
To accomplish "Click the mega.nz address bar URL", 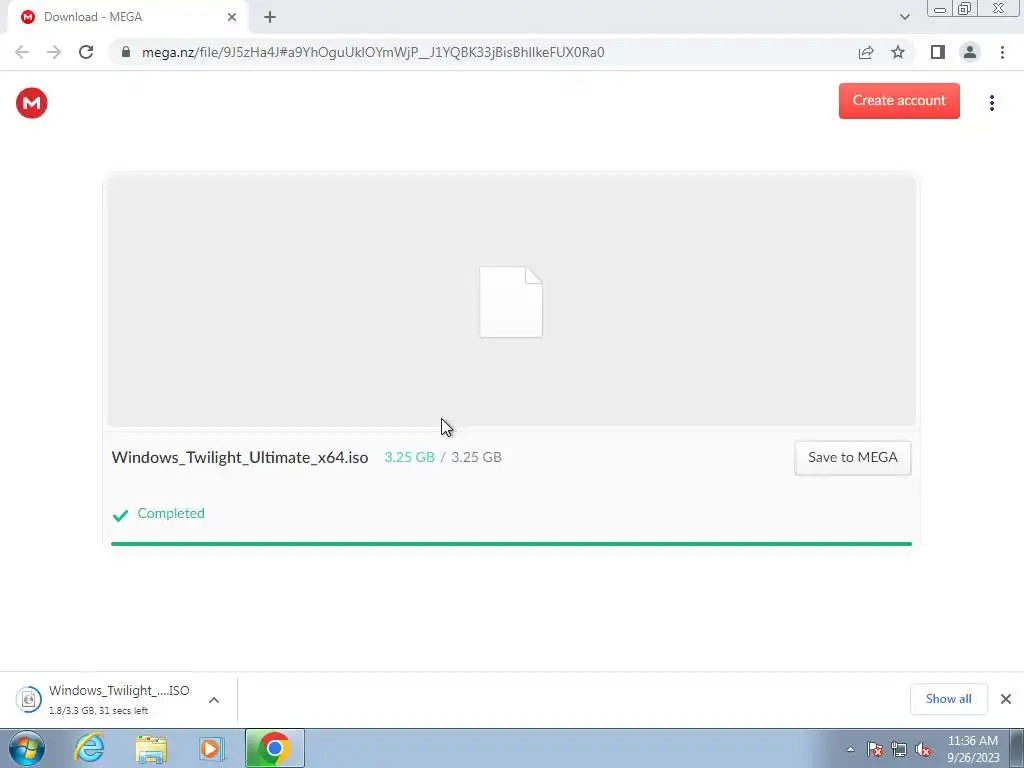I will click(x=373, y=52).
